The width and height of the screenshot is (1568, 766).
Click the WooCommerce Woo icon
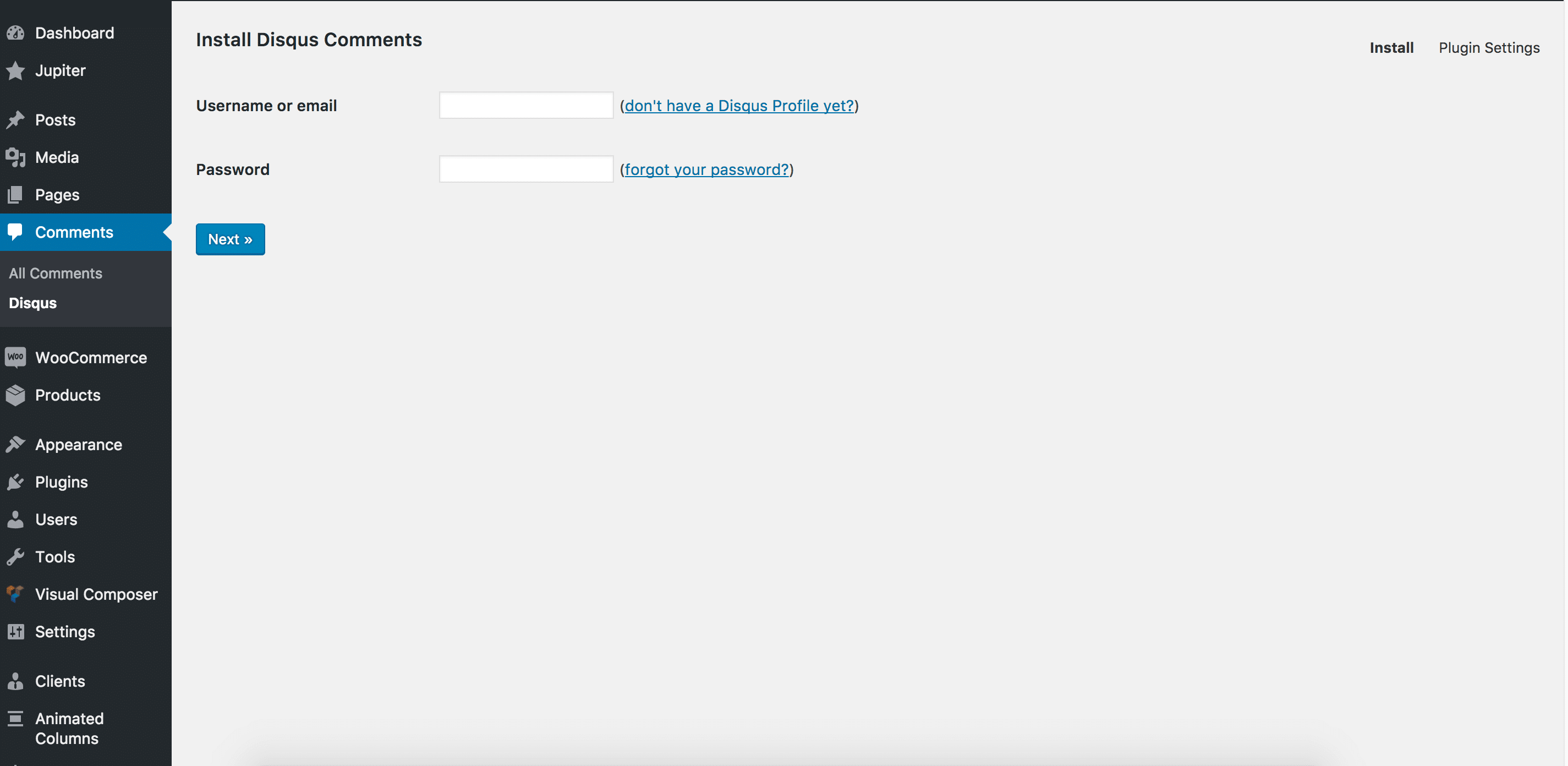tap(15, 358)
